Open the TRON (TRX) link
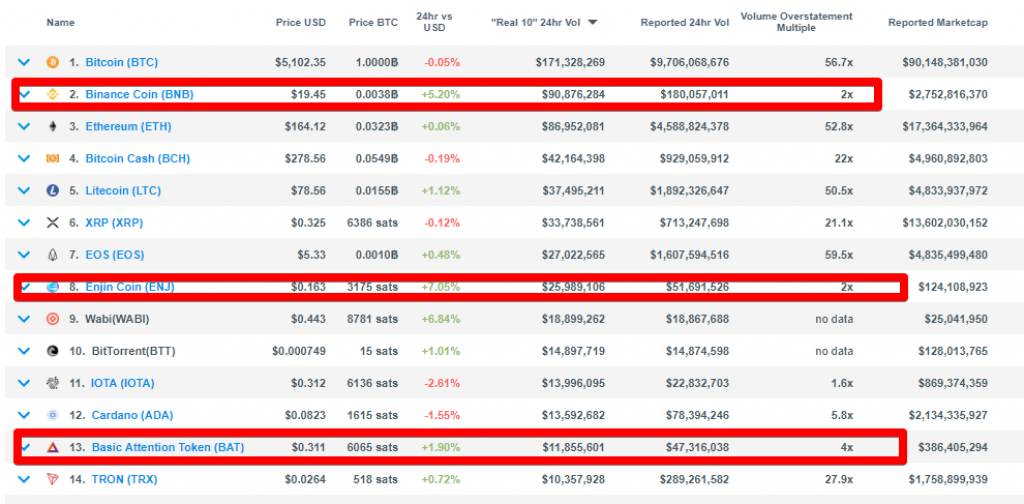The width and height of the screenshot is (1024, 504). click(x=125, y=479)
